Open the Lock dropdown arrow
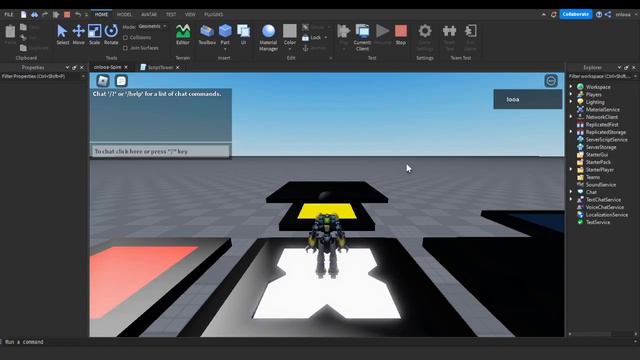Image resolution: width=640 pixels, height=360 pixels. [326, 38]
